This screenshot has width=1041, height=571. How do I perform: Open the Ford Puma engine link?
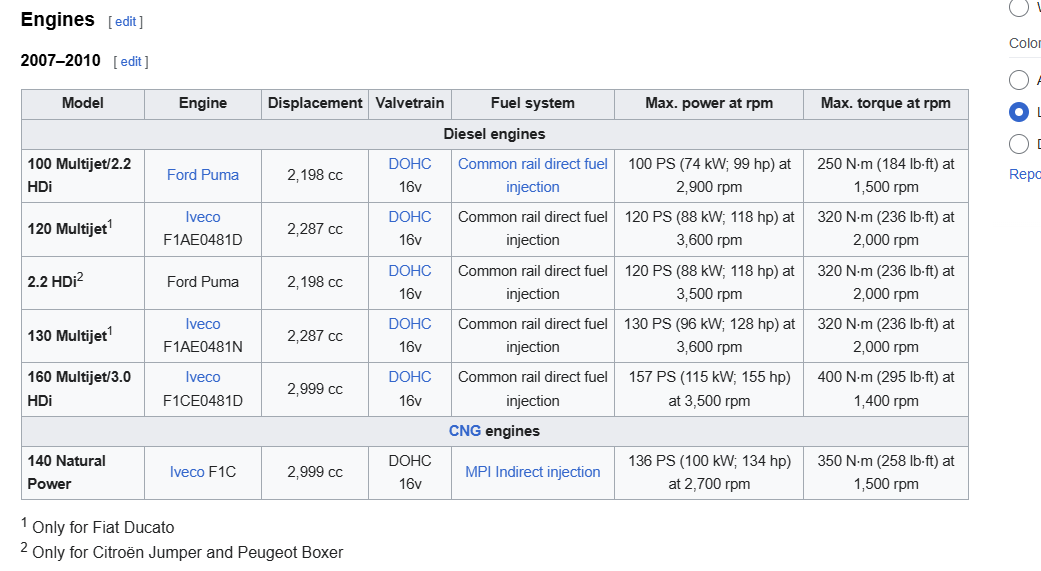[203, 175]
